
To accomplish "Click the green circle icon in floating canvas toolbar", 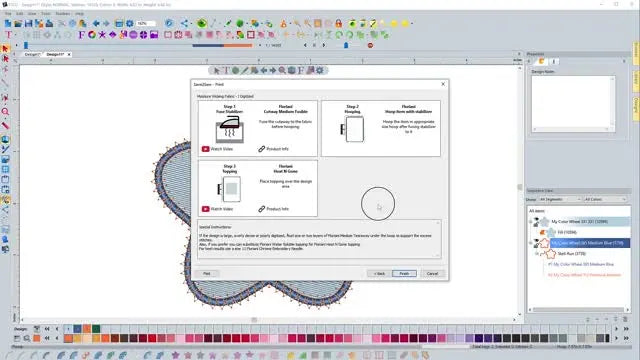I will pos(236,71).
